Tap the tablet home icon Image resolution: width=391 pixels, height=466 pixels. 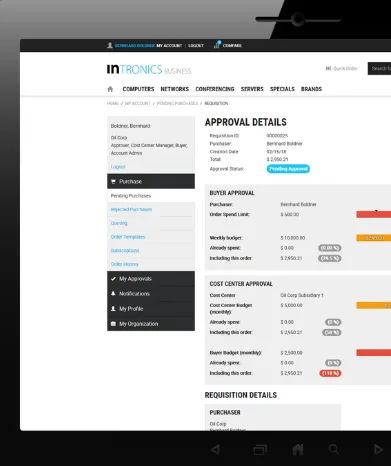click(298, 450)
